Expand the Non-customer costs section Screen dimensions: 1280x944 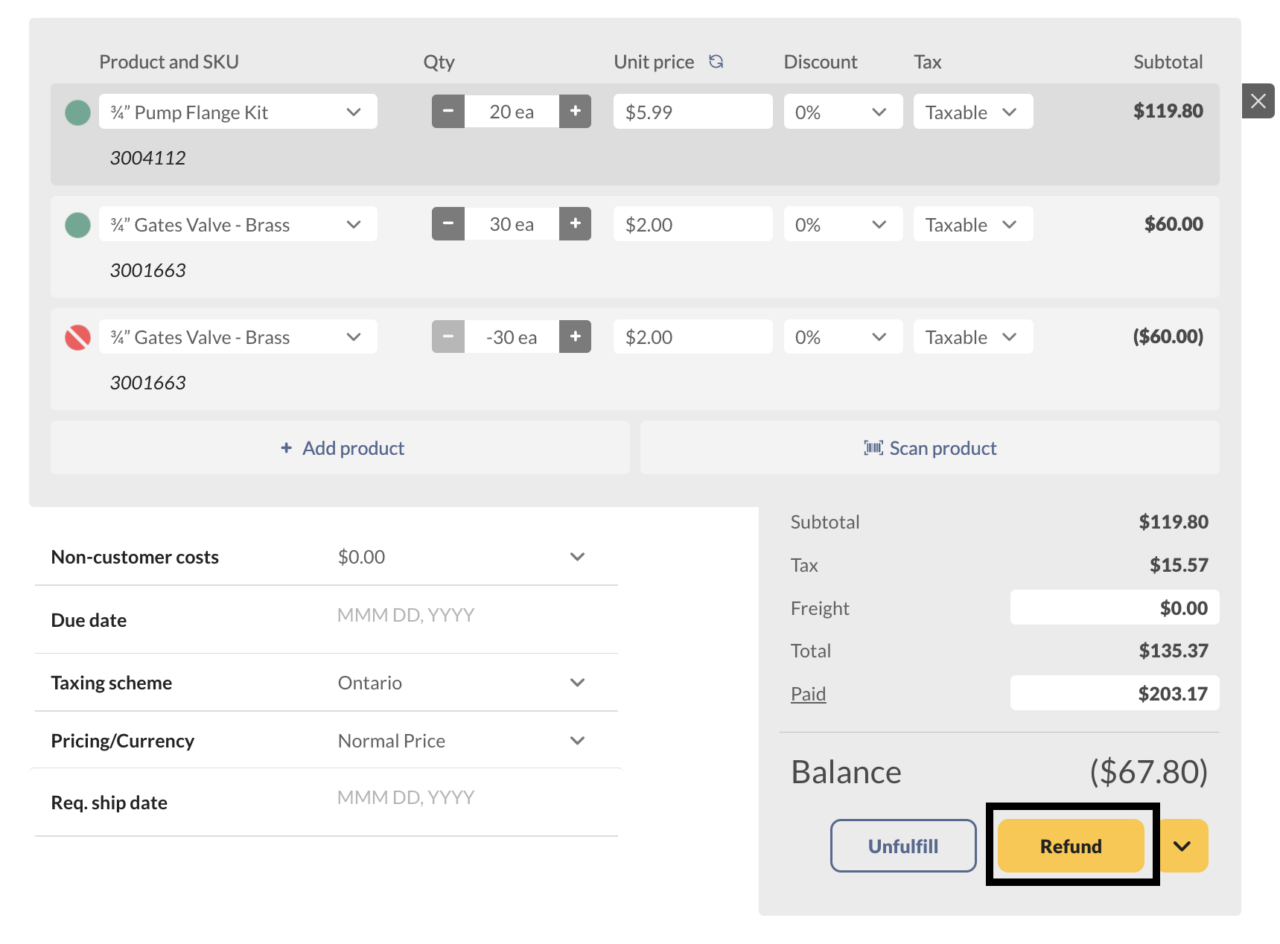click(x=577, y=557)
